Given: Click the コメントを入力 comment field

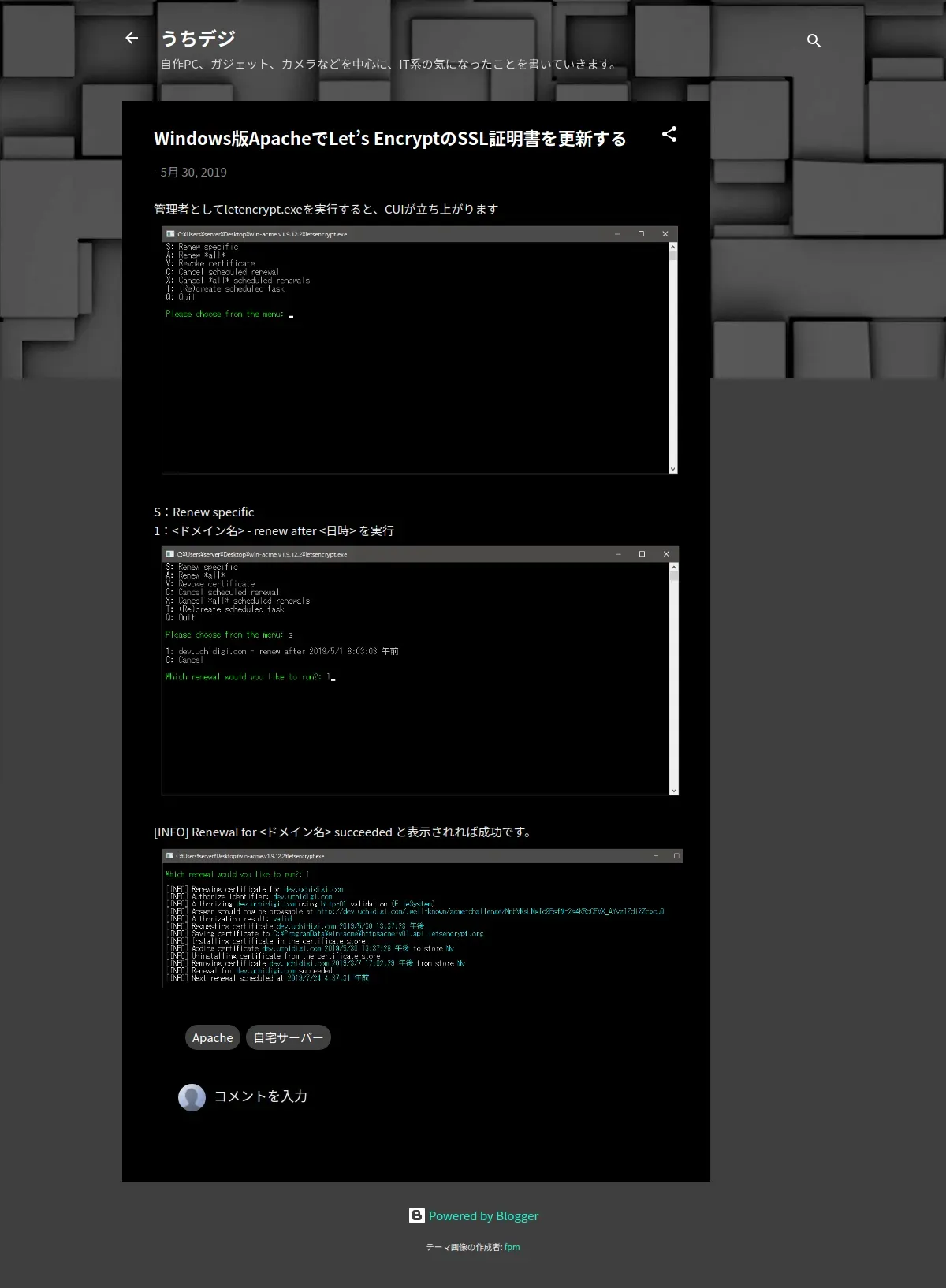Looking at the screenshot, I should 260,1096.
